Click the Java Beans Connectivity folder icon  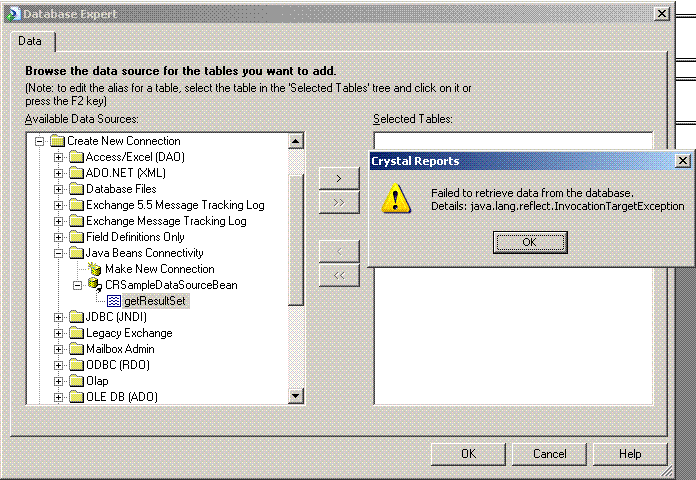coord(76,253)
